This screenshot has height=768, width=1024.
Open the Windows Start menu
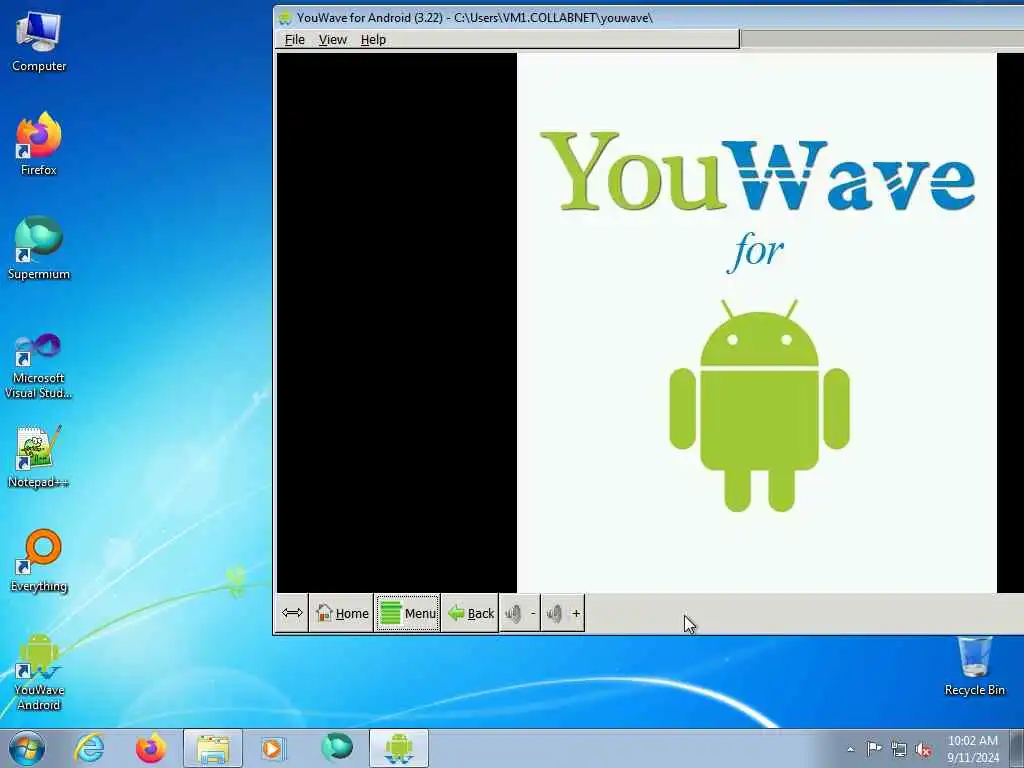pyautogui.click(x=27, y=748)
